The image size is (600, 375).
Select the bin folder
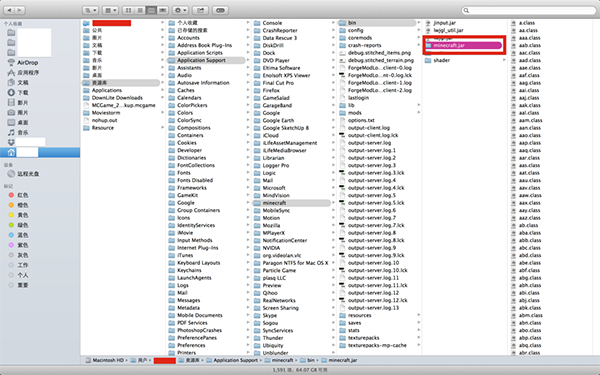[377, 23]
